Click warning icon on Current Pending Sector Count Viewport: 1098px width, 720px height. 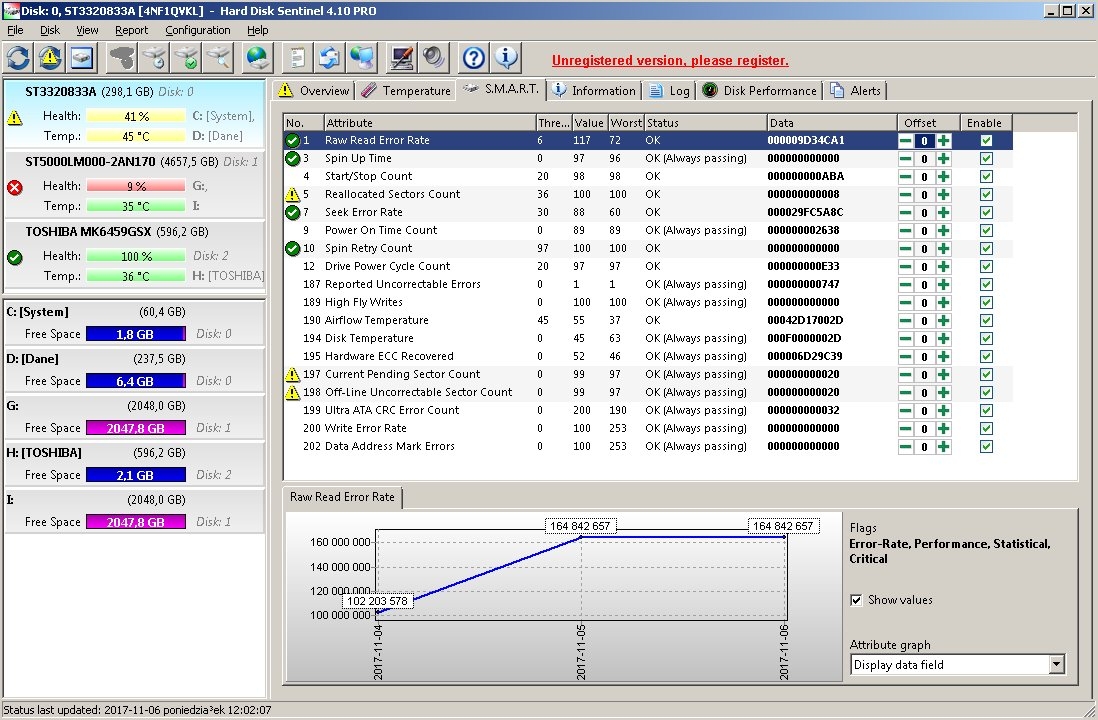click(x=293, y=375)
